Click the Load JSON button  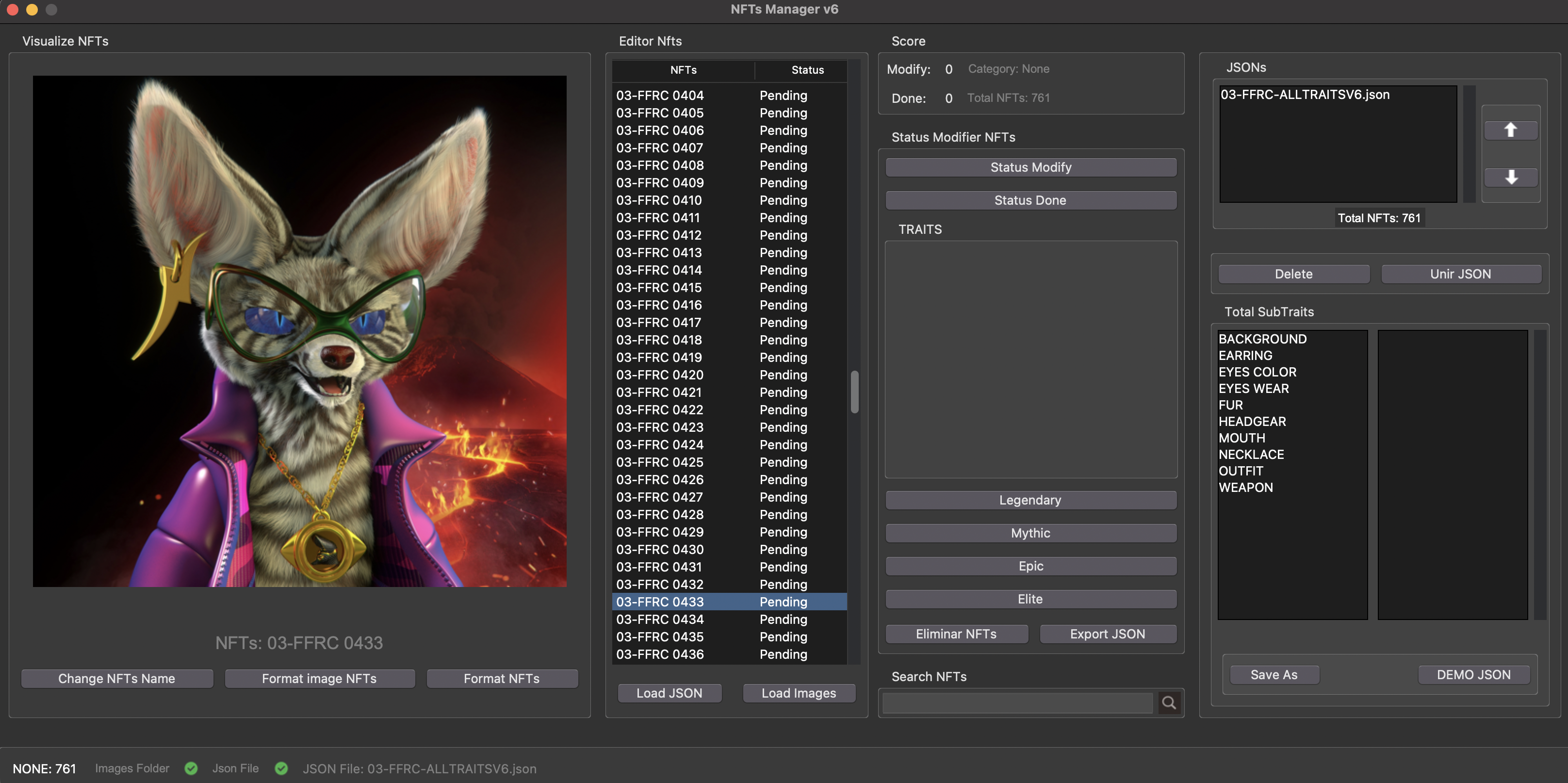point(670,693)
